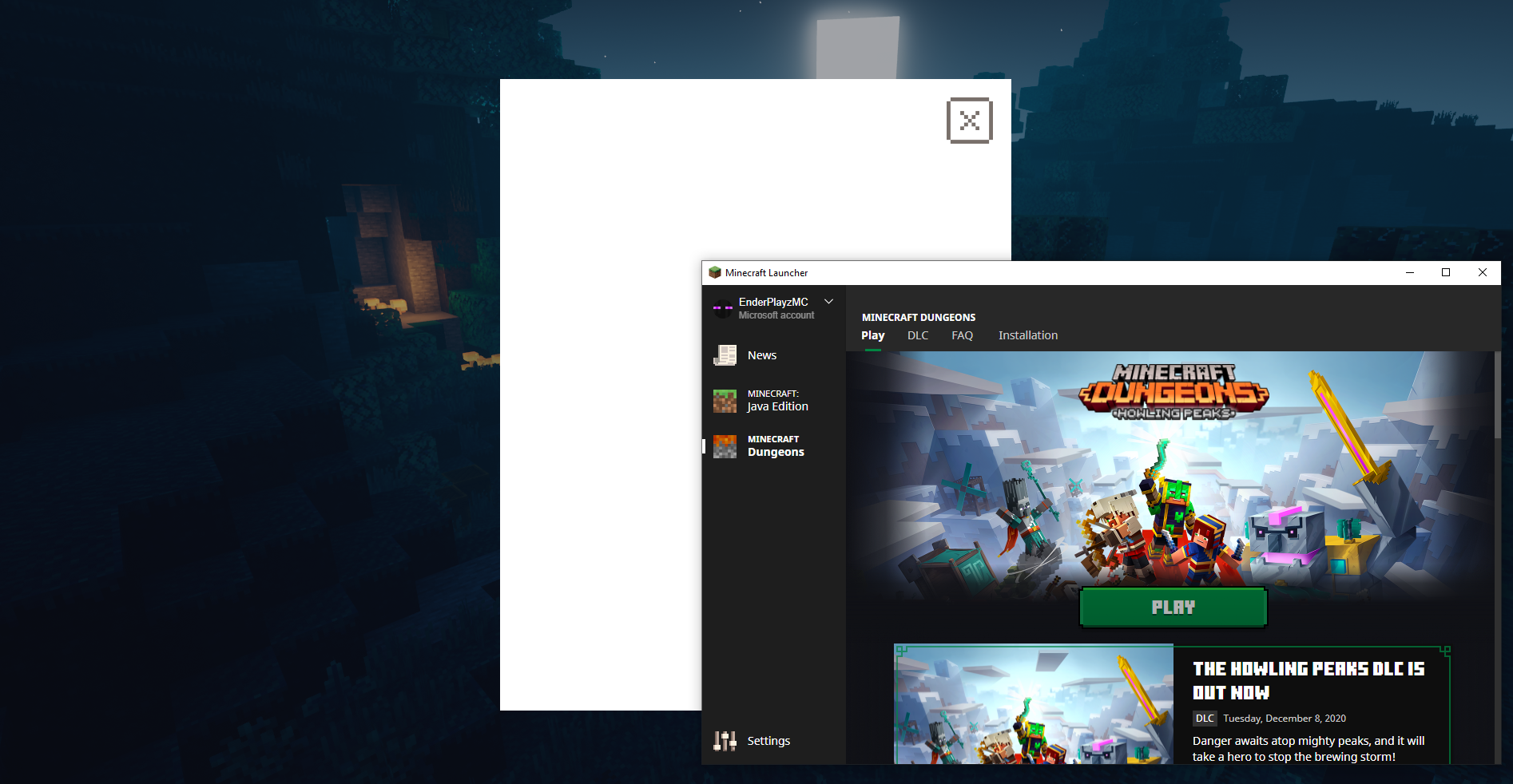Maximize the Minecraft Launcher window

pyautogui.click(x=1446, y=273)
